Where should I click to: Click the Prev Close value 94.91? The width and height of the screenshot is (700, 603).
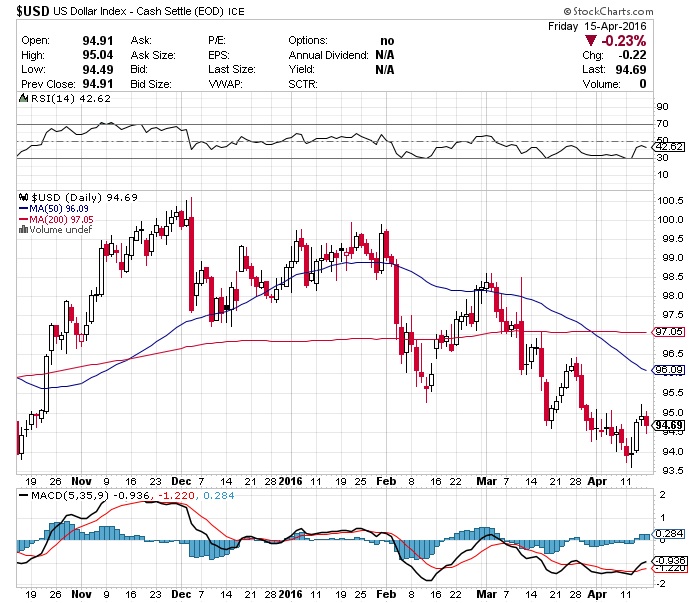pyautogui.click(x=98, y=84)
